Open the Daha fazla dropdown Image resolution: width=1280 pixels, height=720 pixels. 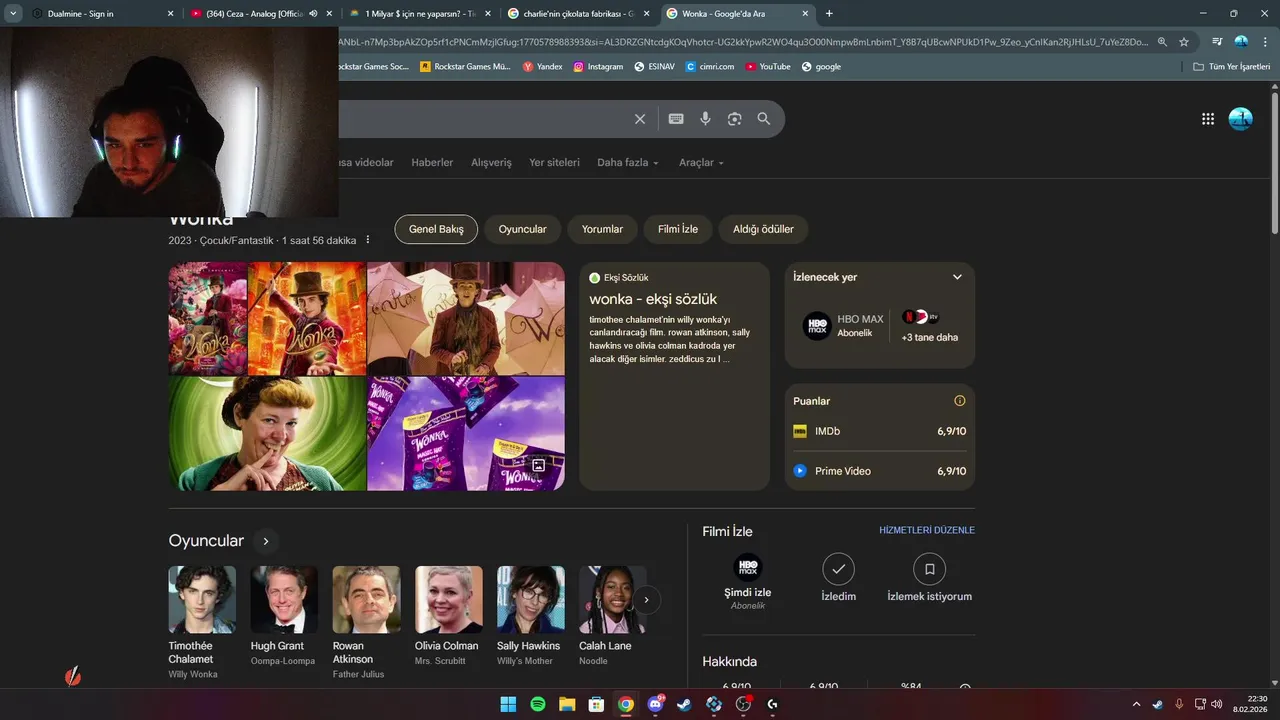pyautogui.click(x=628, y=162)
